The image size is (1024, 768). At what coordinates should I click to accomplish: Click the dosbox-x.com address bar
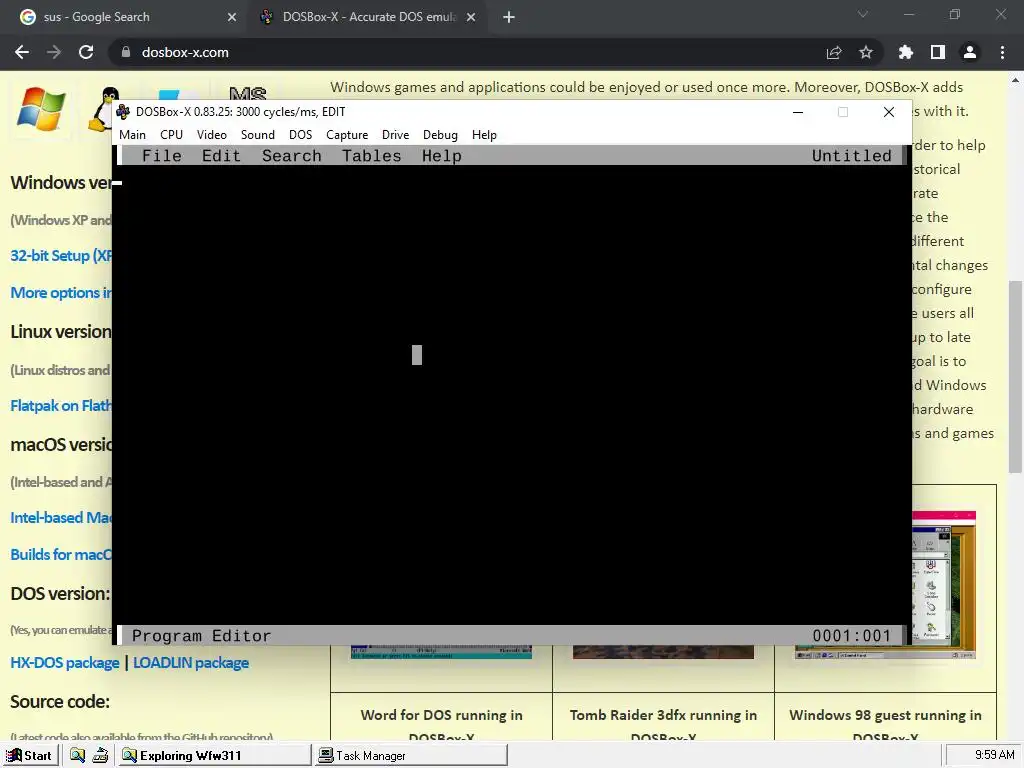tap(470, 52)
